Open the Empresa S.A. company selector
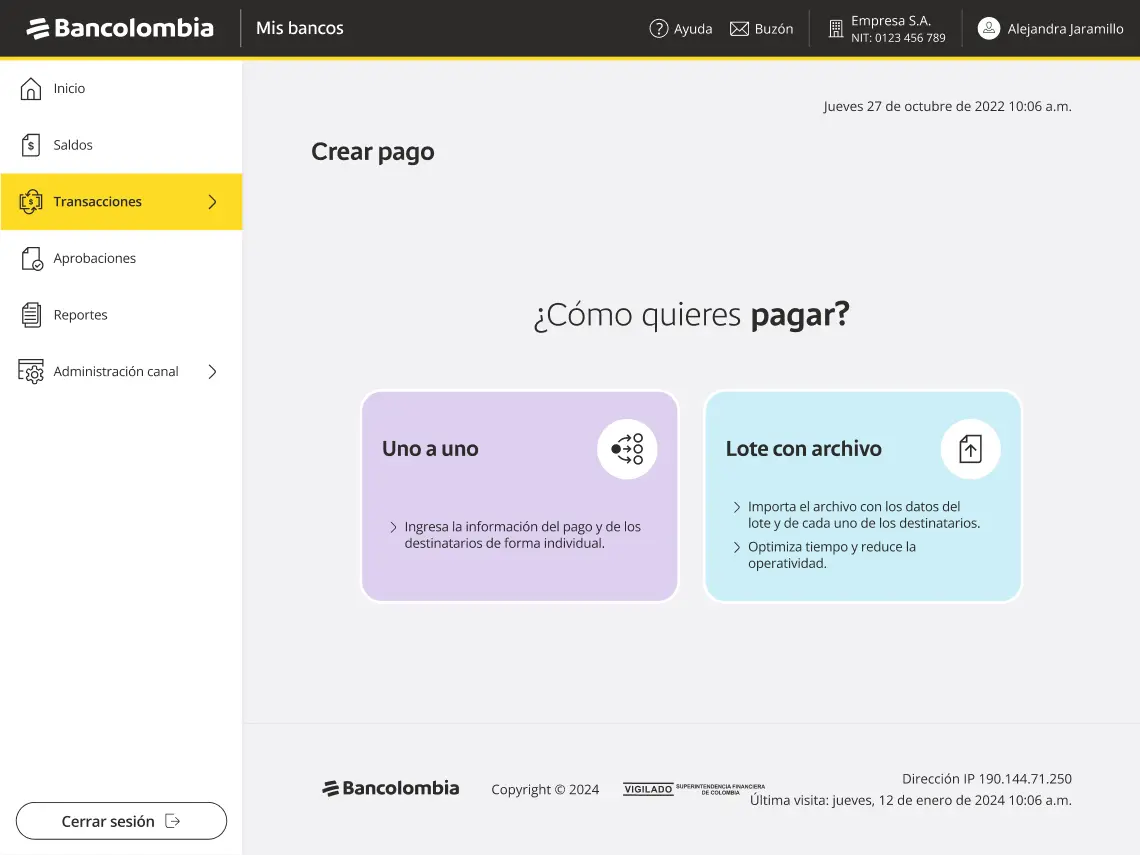 886,29
